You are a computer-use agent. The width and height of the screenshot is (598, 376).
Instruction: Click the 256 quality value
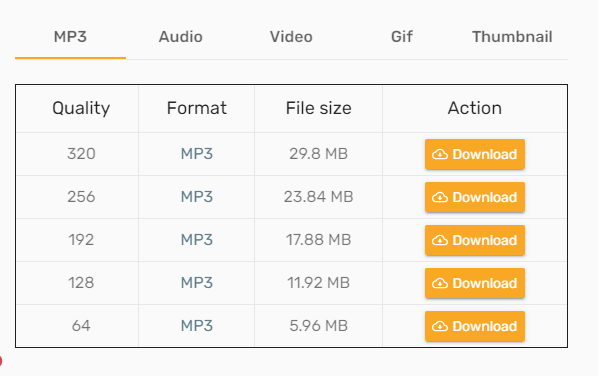tap(81, 197)
